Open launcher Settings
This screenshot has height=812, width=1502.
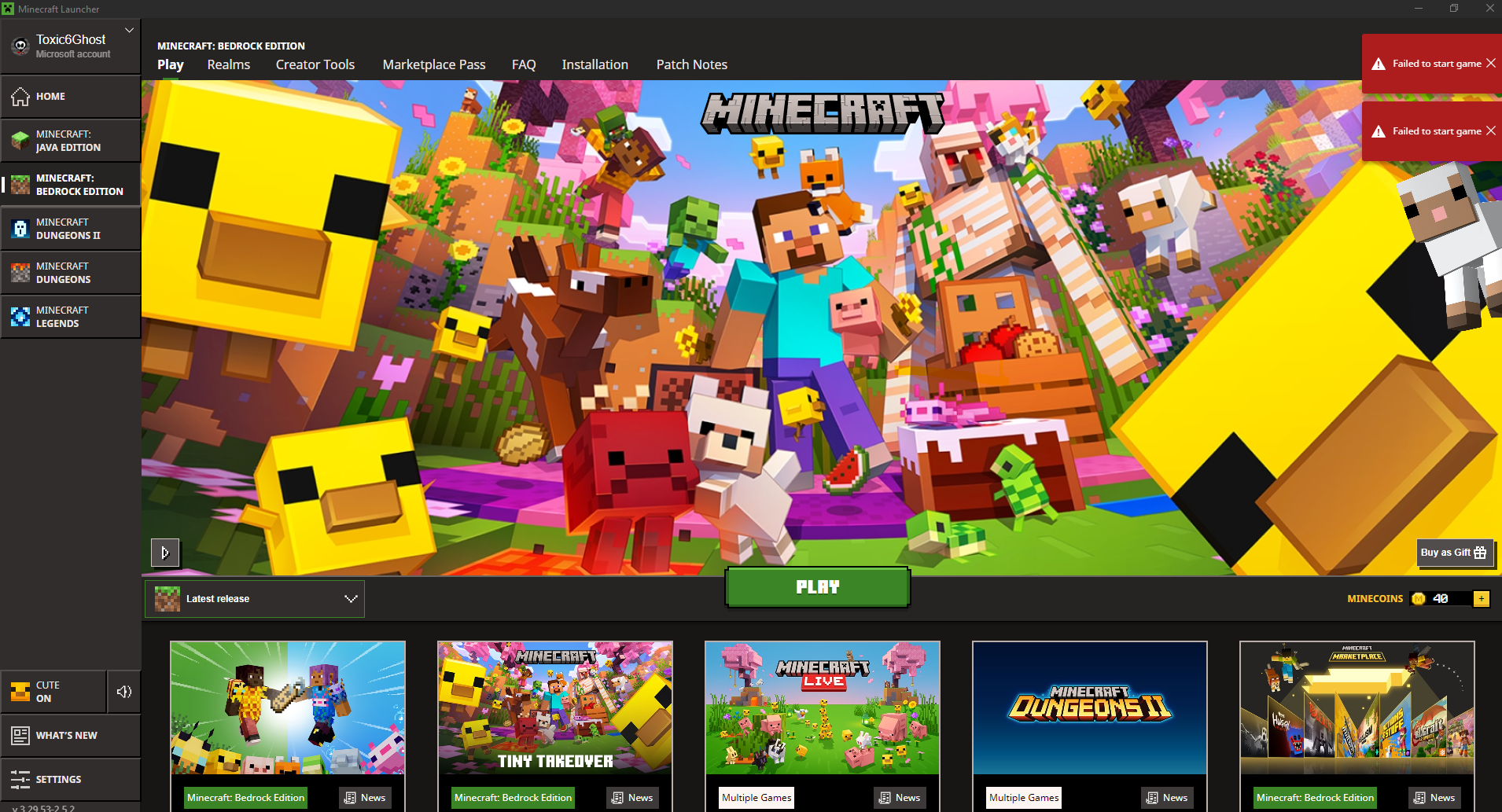point(71,780)
